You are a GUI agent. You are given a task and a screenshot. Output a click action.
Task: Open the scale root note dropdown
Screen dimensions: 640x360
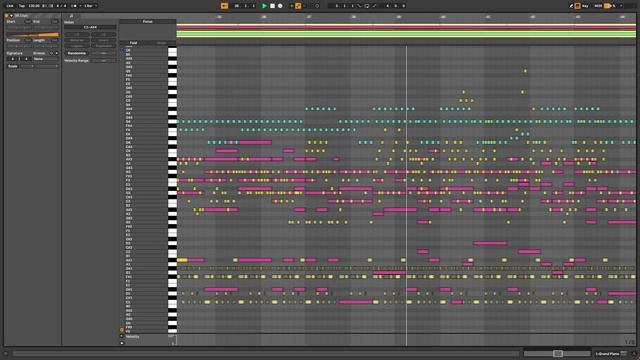coord(27,66)
